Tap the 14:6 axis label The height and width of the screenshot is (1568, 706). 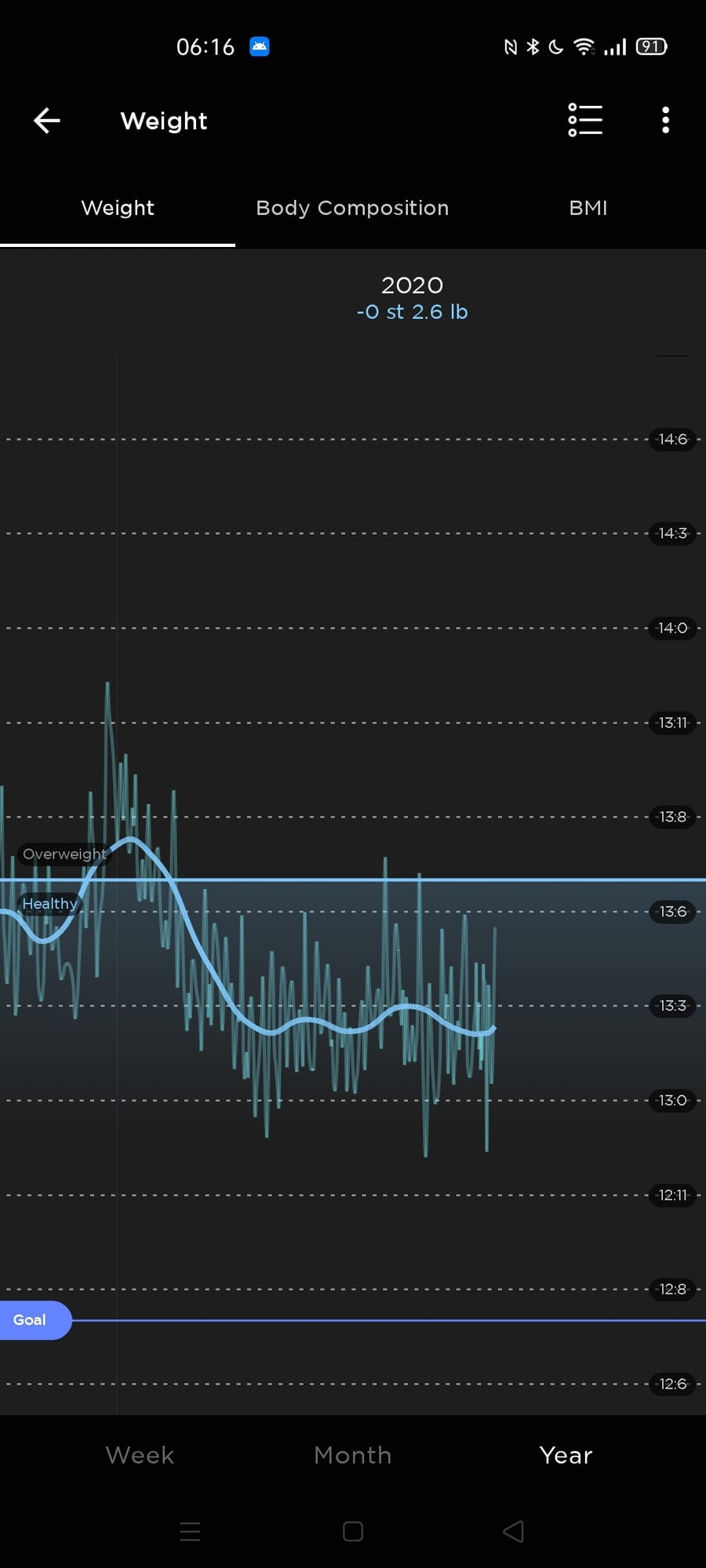[672, 439]
